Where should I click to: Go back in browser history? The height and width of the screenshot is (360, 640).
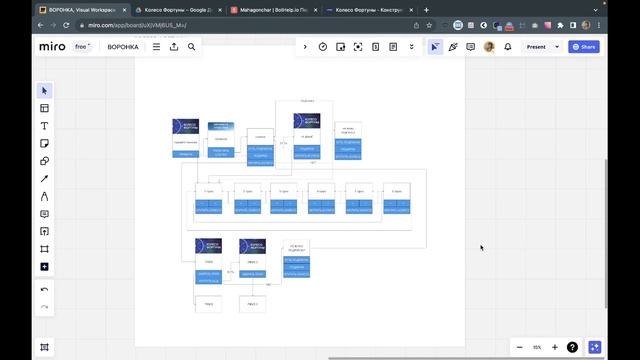(x=40, y=25)
